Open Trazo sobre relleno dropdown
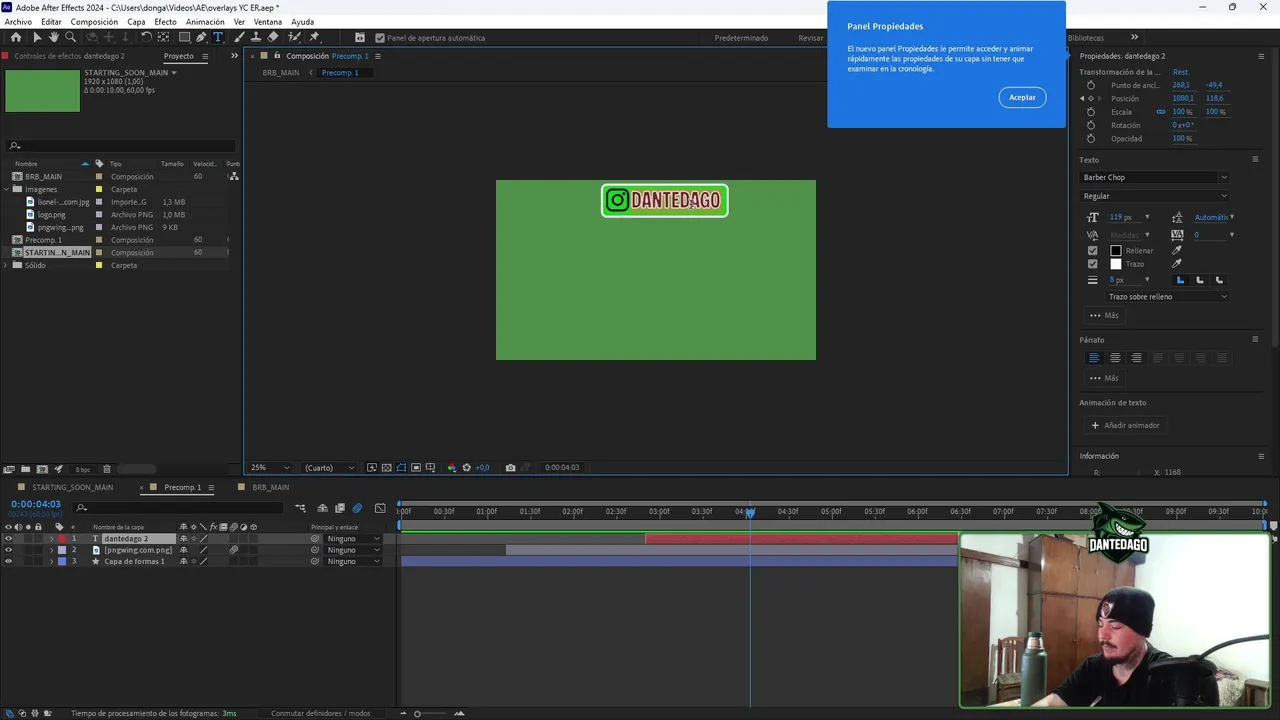This screenshot has width=1280, height=720. click(x=1167, y=297)
